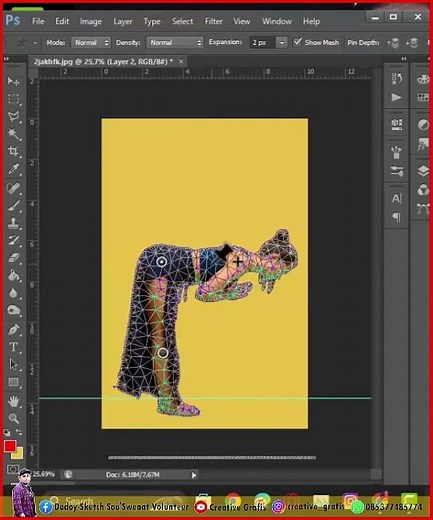The height and width of the screenshot is (520, 433).
Task: Swap foreground and background colors
Action: tap(19, 432)
